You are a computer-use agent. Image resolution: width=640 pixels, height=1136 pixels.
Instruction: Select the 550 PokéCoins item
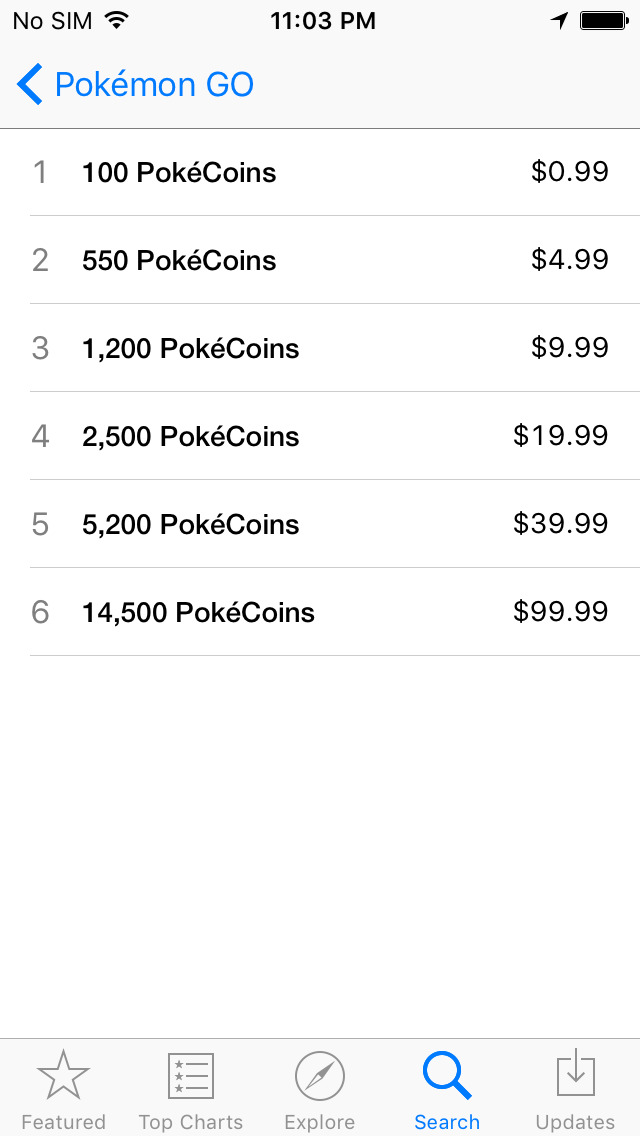320,260
